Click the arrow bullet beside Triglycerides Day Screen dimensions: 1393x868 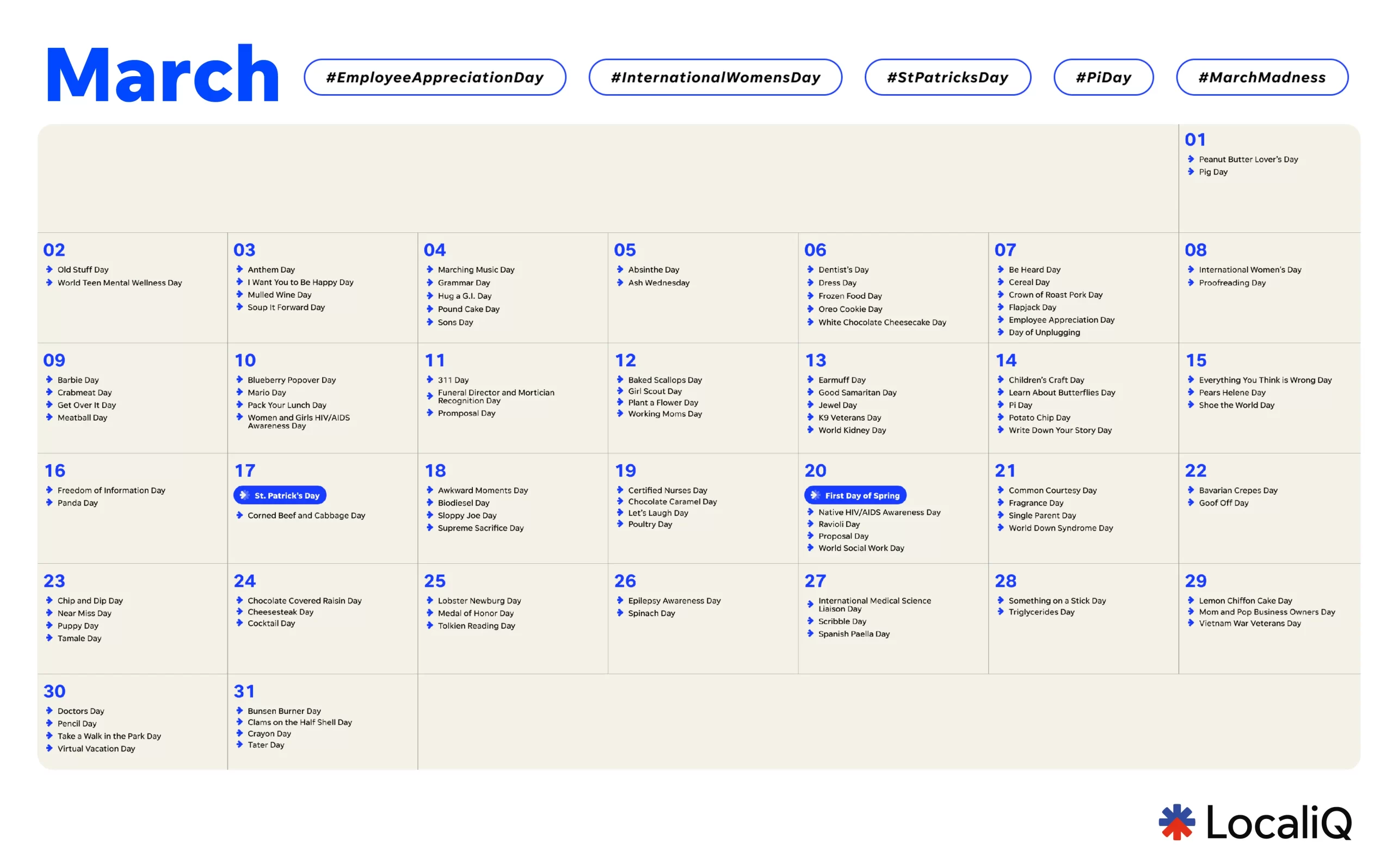point(1001,611)
